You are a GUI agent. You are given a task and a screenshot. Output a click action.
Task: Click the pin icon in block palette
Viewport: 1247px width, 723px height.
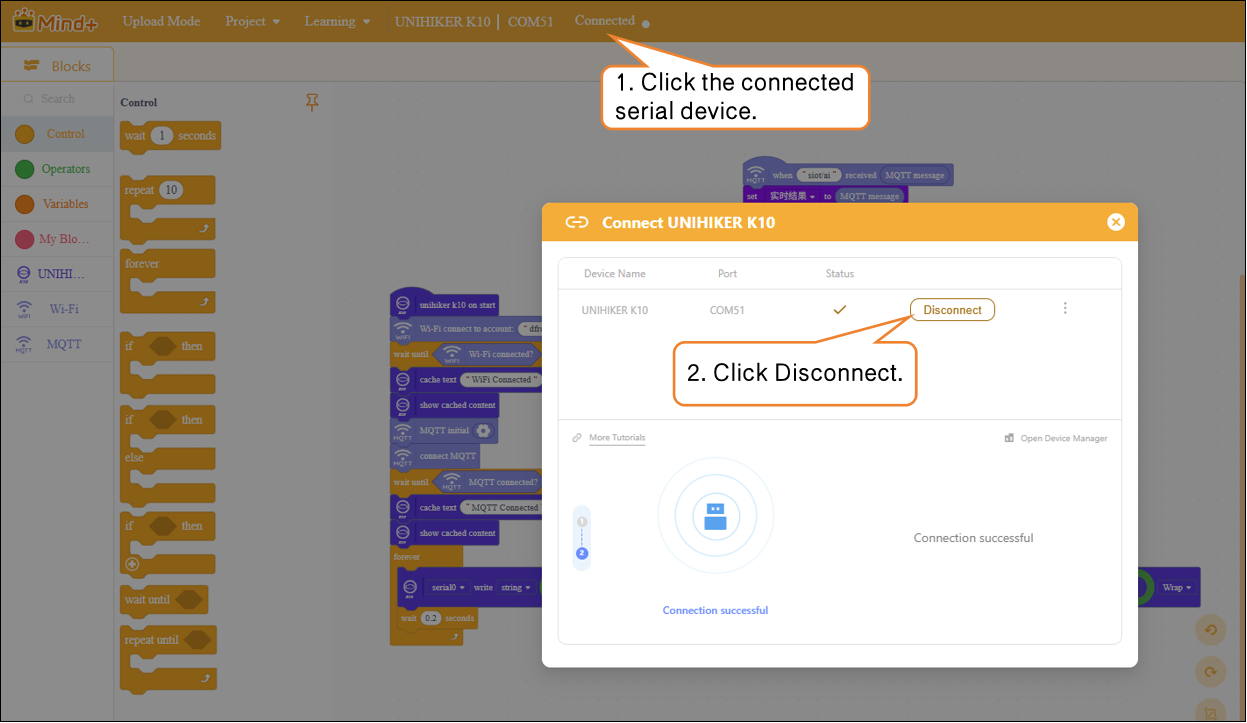[x=312, y=102]
